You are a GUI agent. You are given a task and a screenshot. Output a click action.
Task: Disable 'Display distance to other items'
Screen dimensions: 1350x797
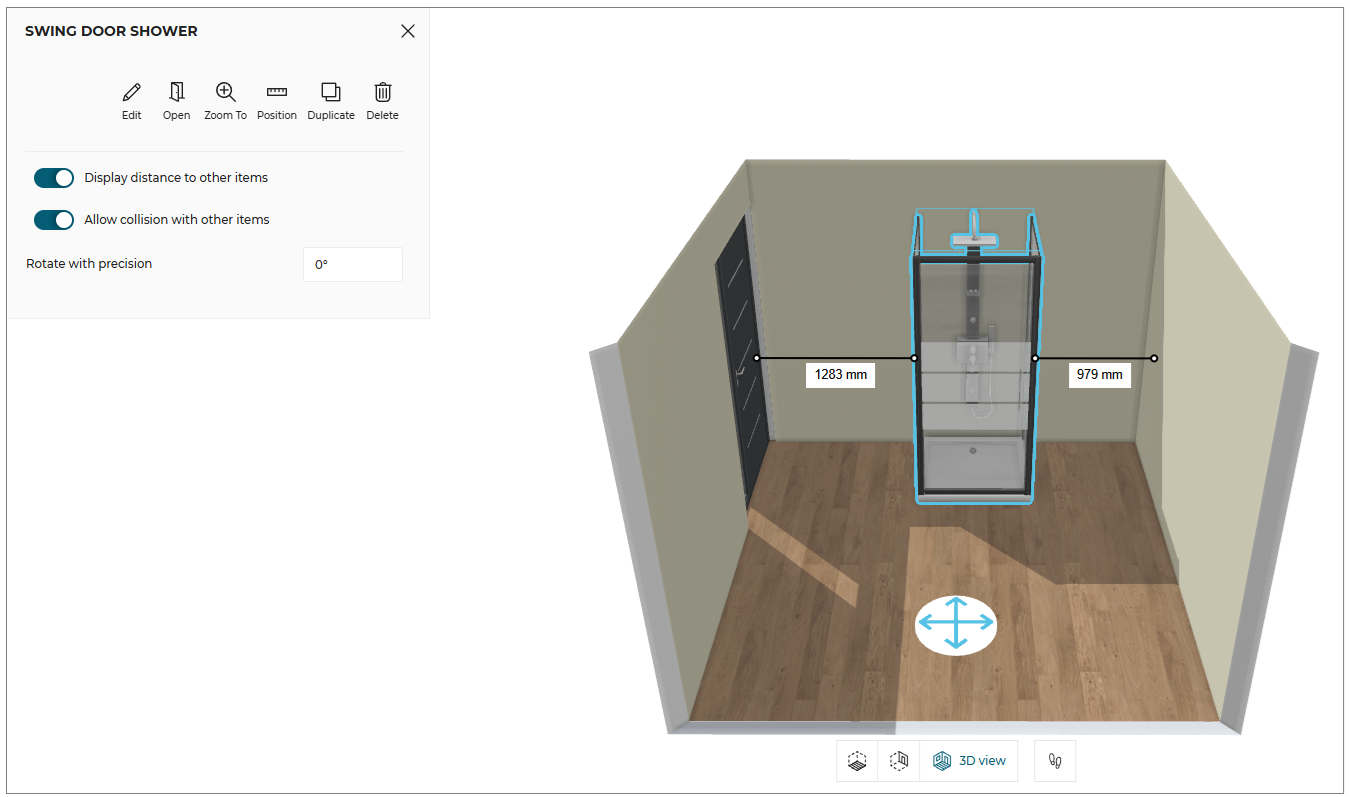[x=54, y=177]
